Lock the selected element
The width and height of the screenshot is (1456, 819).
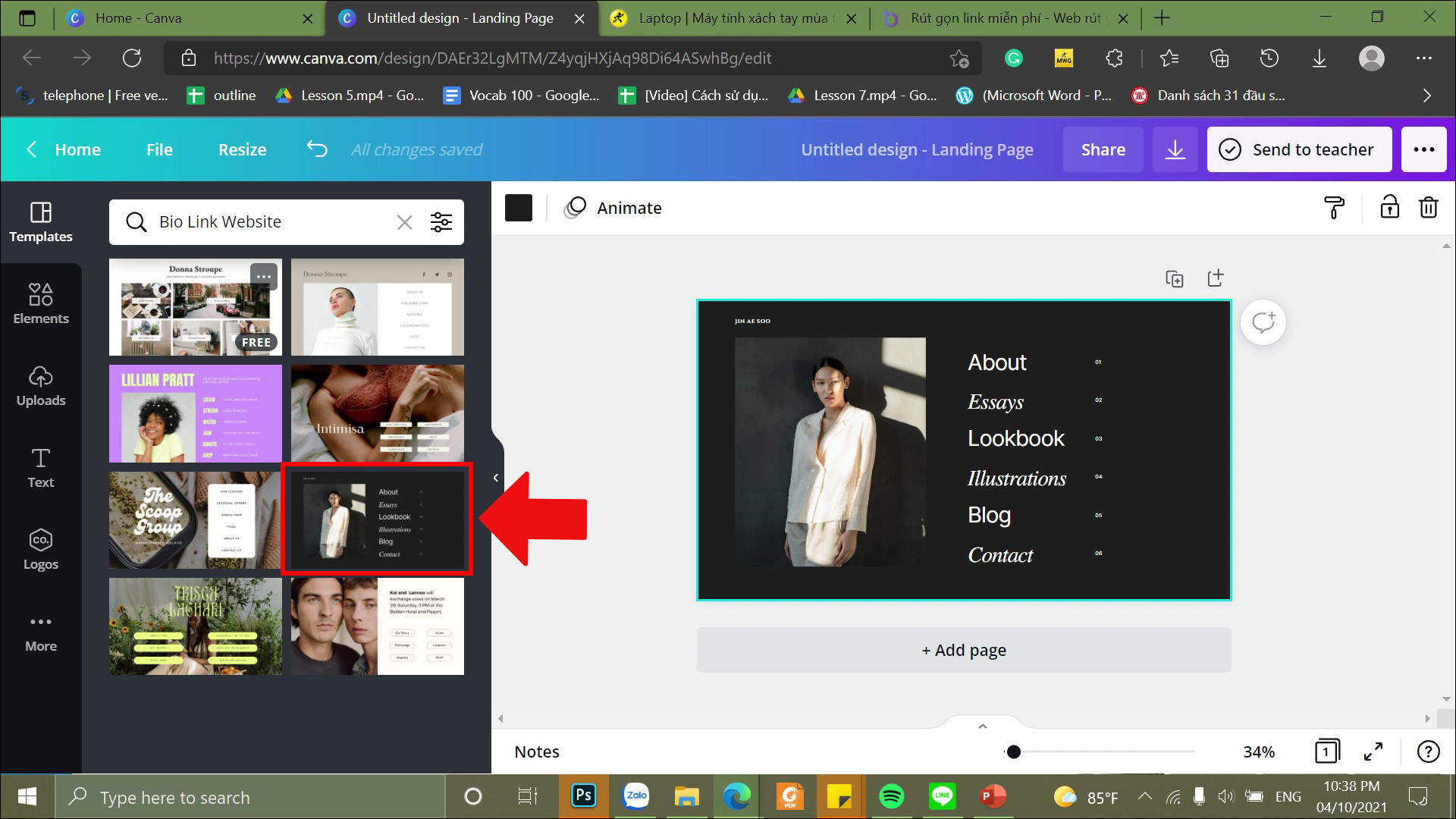[1389, 208]
